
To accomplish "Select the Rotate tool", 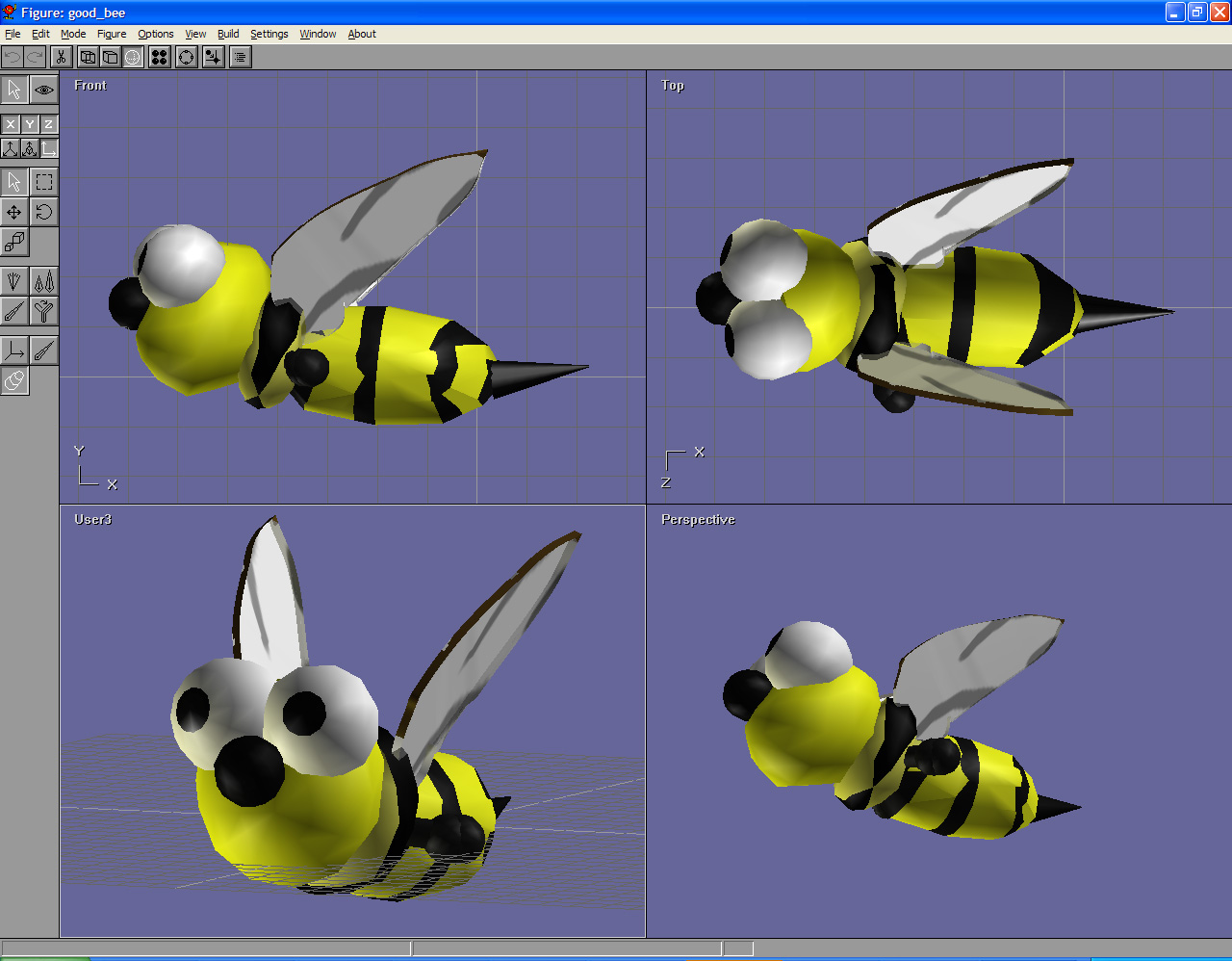I will 44,212.
